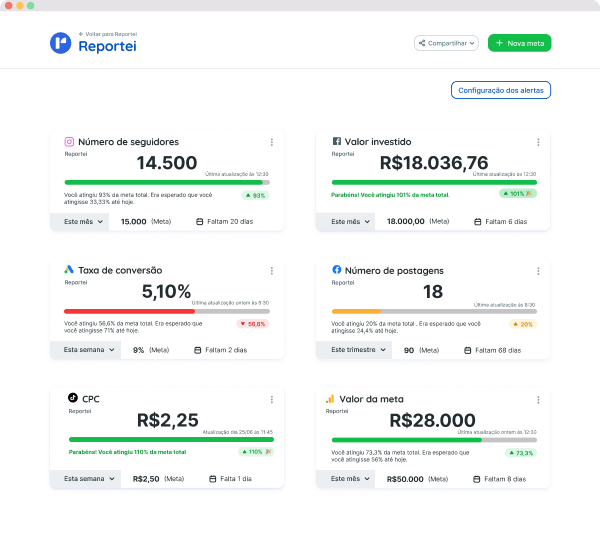Click the Reportei logo icon
The height and width of the screenshot is (533, 600).
pos(60,43)
